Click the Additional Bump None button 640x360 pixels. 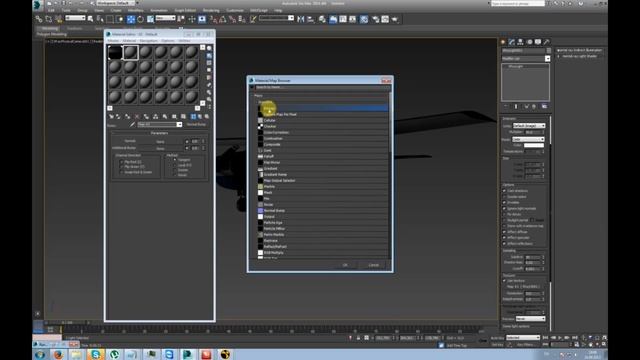(x=160, y=148)
